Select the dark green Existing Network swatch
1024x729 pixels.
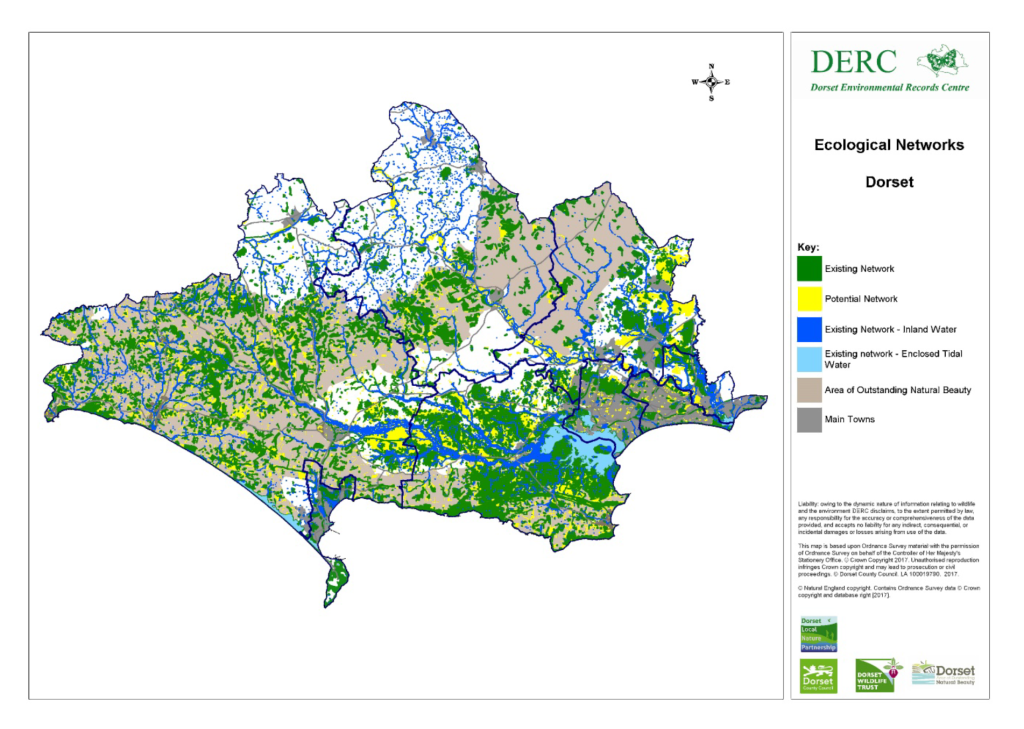point(808,269)
